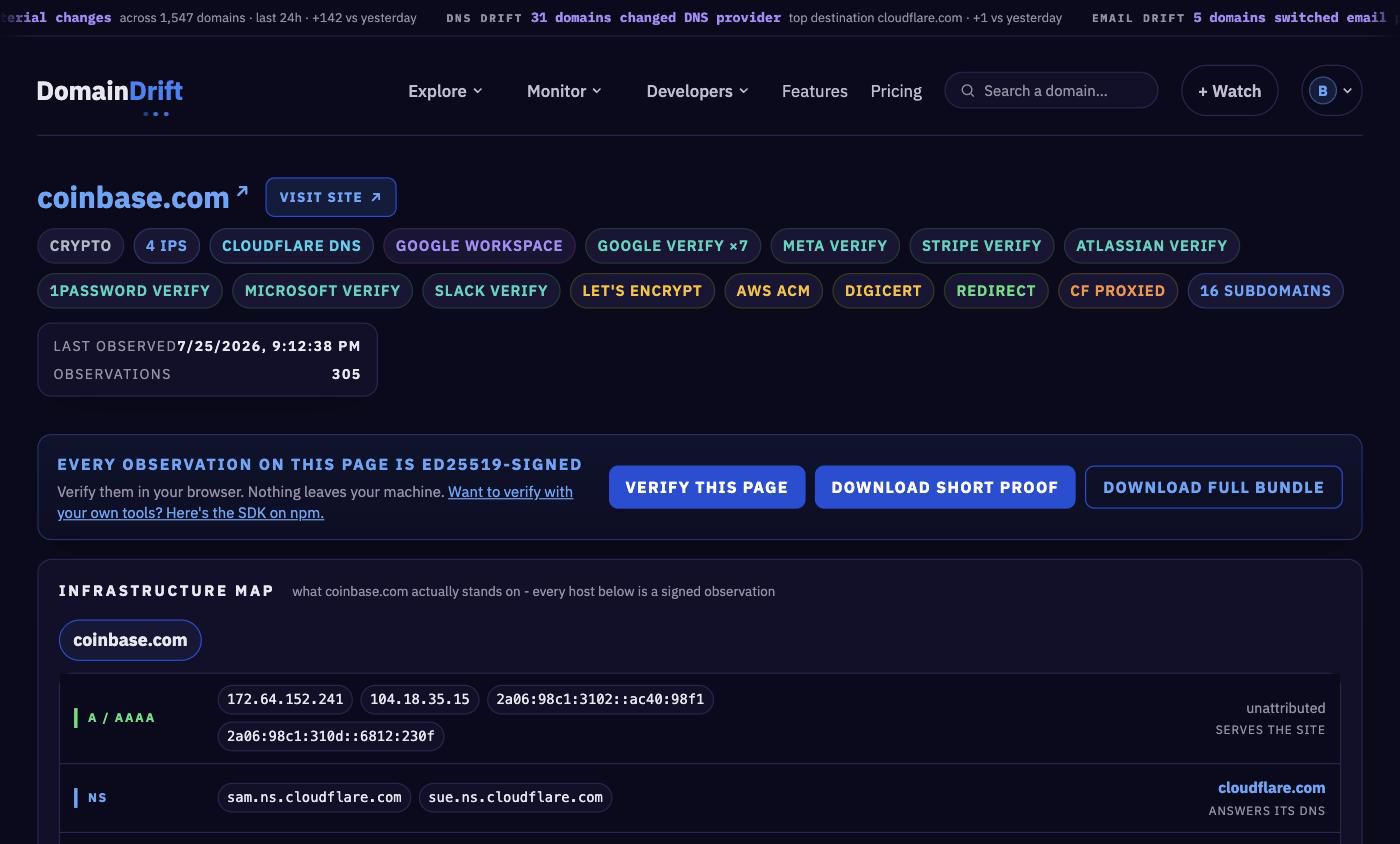Expand the Developers menu
The width and height of the screenshot is (1400, 844).
point(697,91)
